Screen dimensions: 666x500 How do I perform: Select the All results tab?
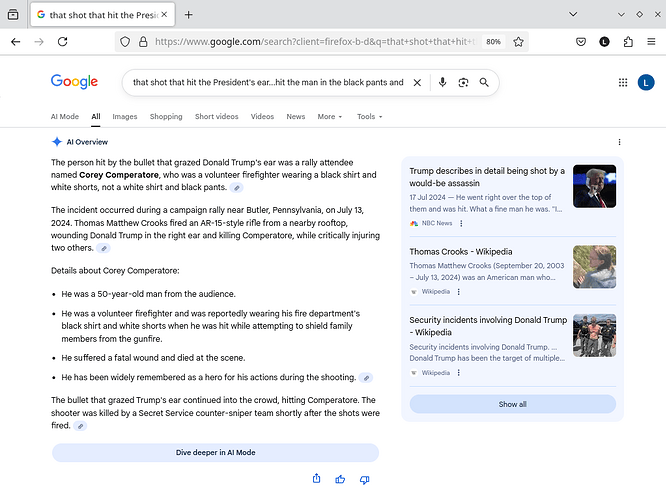point(96,116)
